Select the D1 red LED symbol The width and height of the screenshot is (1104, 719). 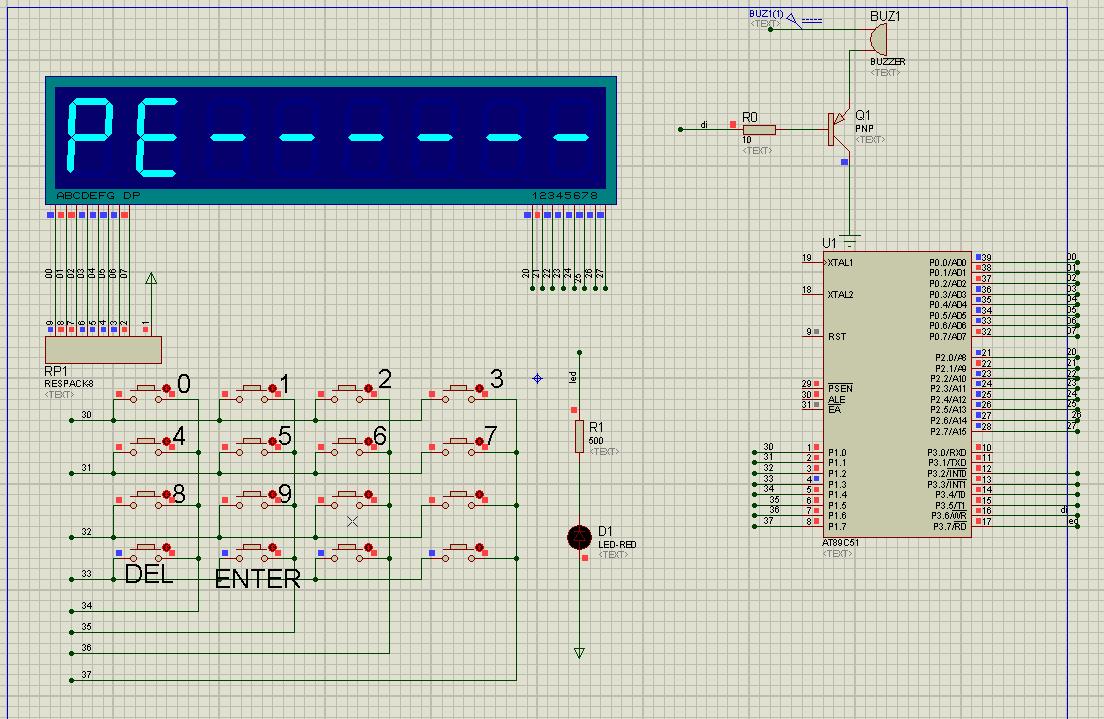click(579, 538)
